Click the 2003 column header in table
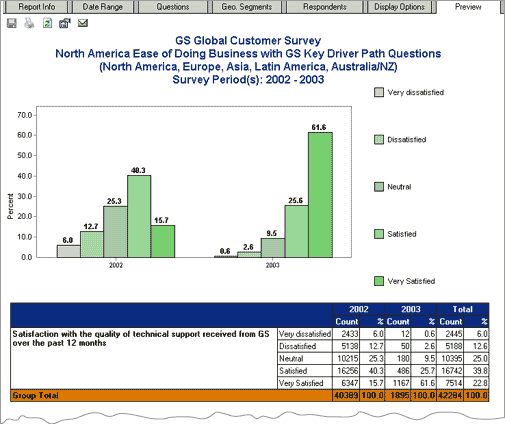Image resolution: width=505 pixels, height=424 pixels. [x=411, y=309]
